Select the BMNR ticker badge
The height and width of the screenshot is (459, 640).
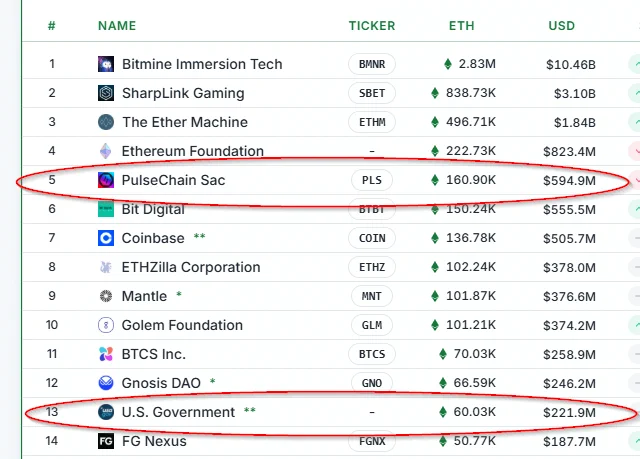coord(372,64)
